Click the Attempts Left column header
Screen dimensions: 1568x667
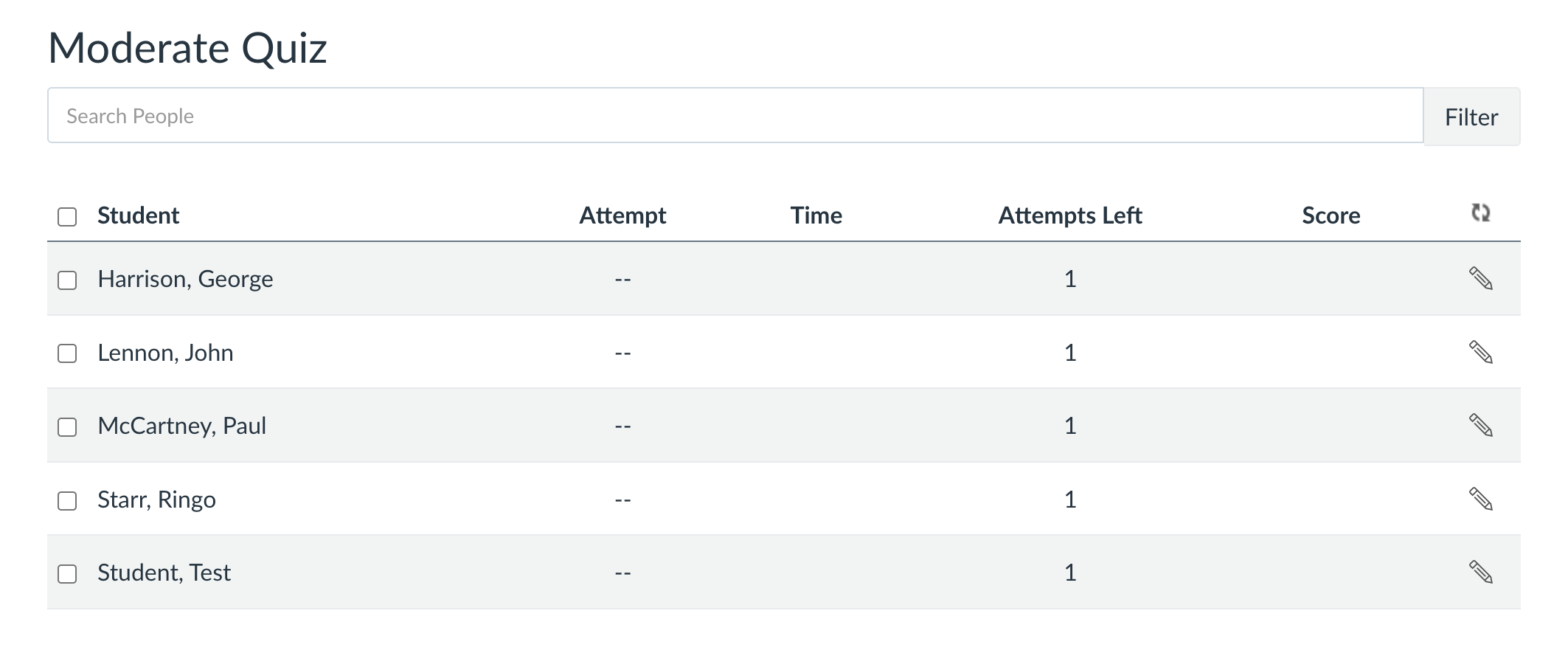click(1069, 215)
